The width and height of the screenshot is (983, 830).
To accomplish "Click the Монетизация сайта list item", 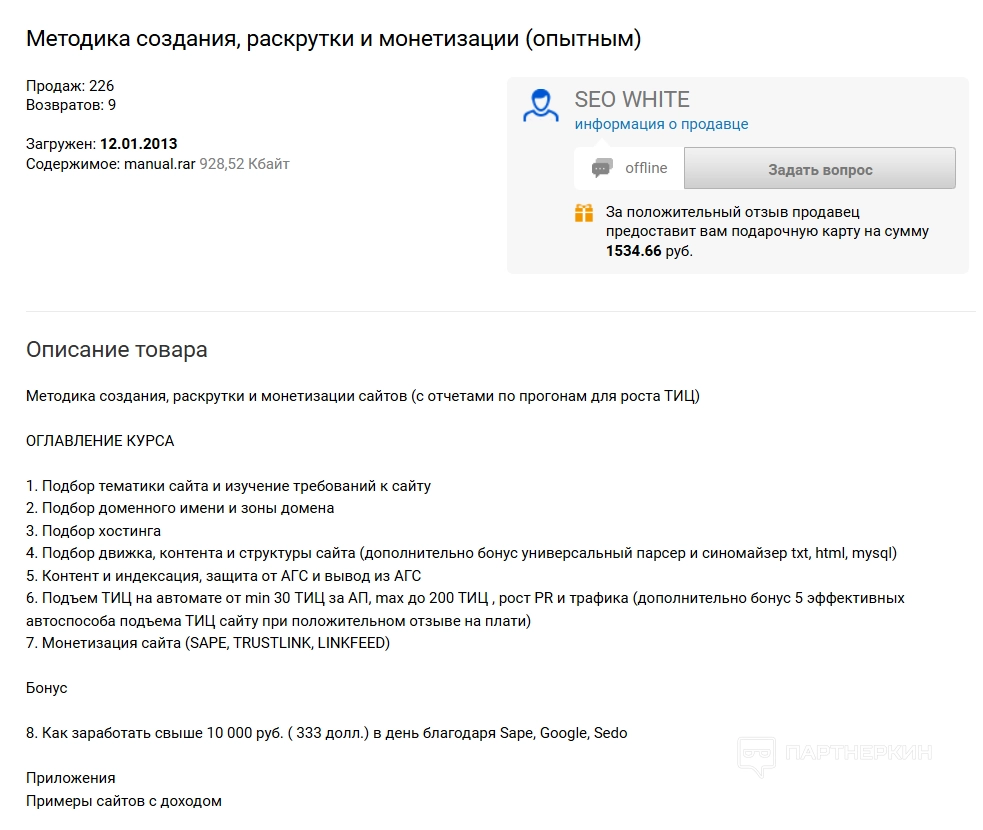I will point(208,643).
